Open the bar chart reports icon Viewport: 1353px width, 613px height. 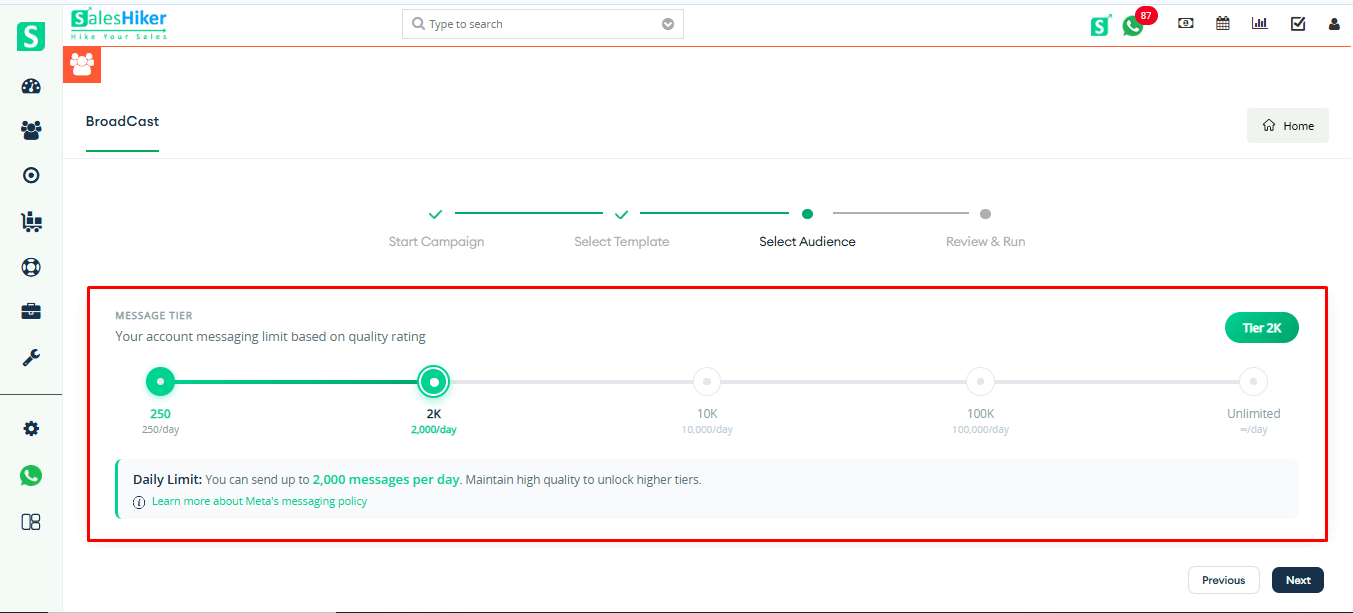[1259, 24]
